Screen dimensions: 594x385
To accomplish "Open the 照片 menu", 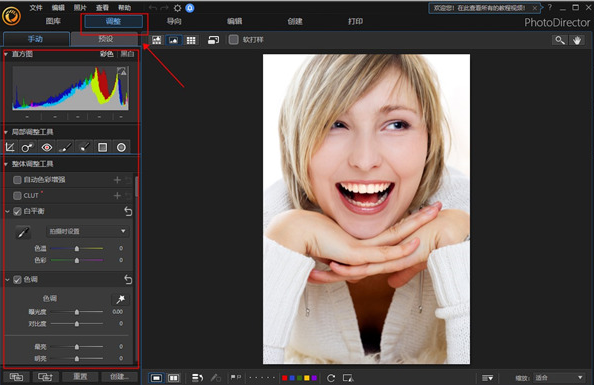I will 80,8.
